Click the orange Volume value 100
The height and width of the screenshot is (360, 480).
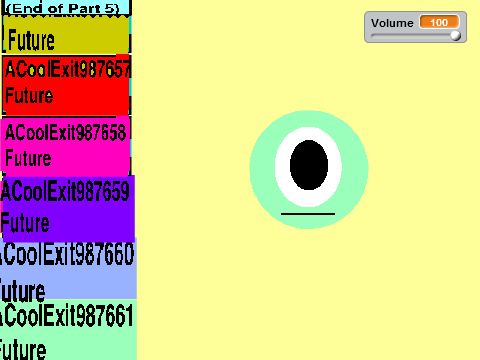coord(439,22)
